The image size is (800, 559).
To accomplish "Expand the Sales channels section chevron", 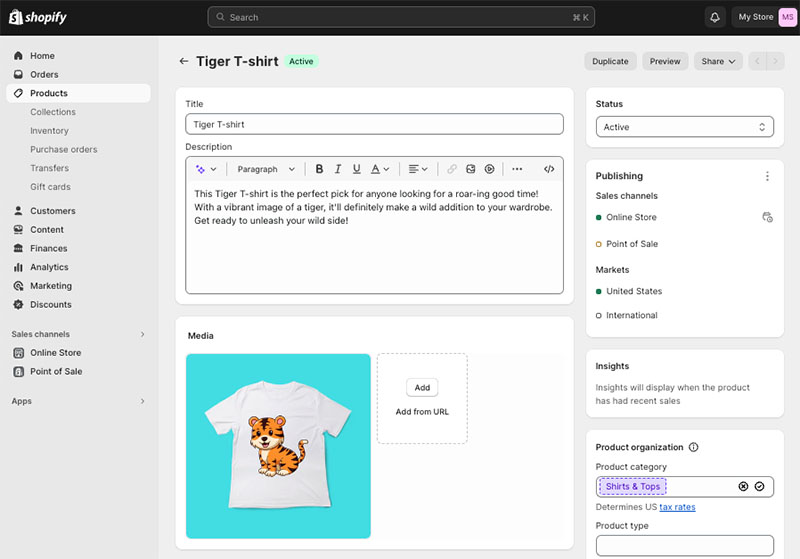I will click(142, 335).
